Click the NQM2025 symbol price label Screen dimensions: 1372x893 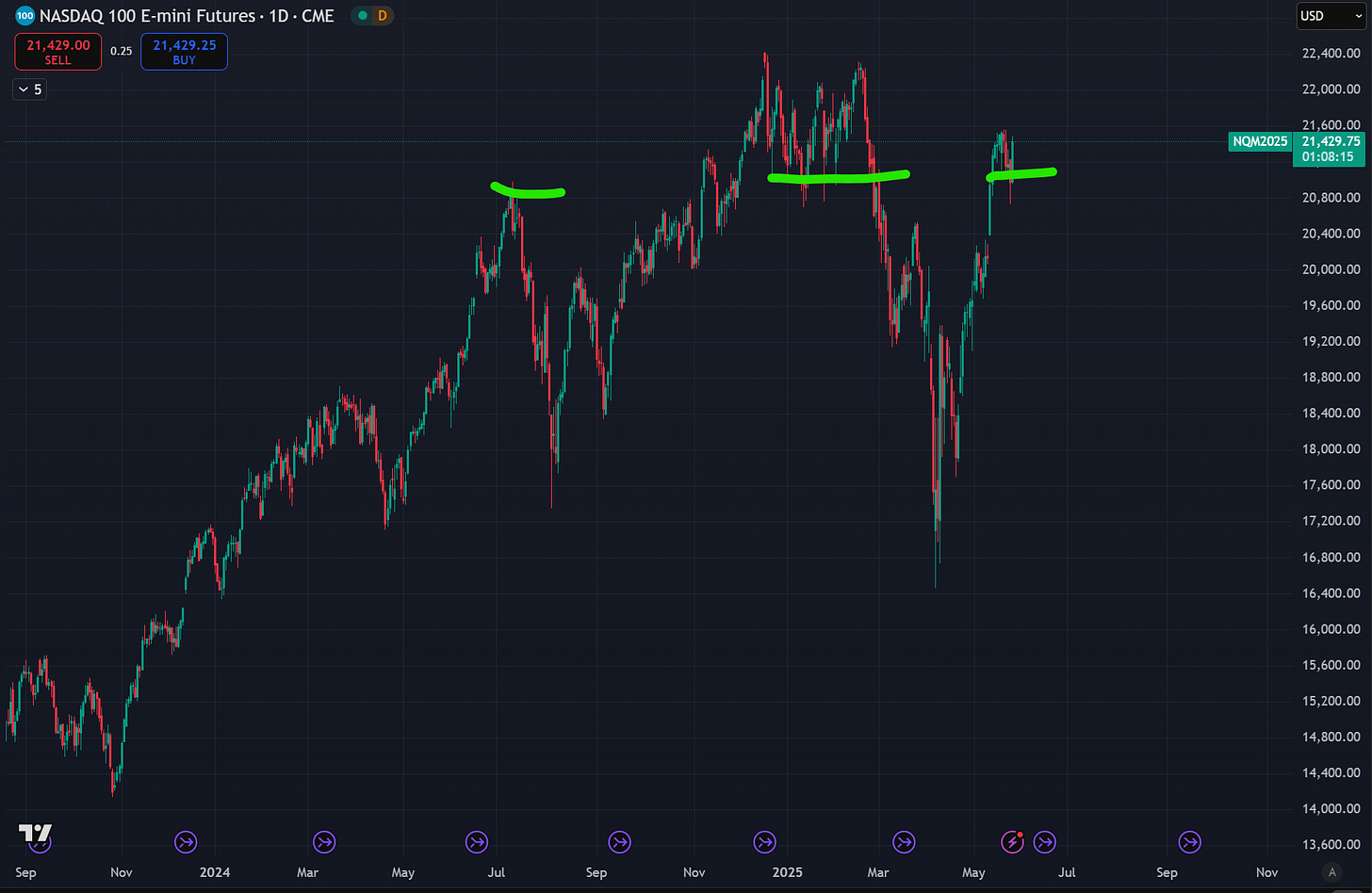1259,141
